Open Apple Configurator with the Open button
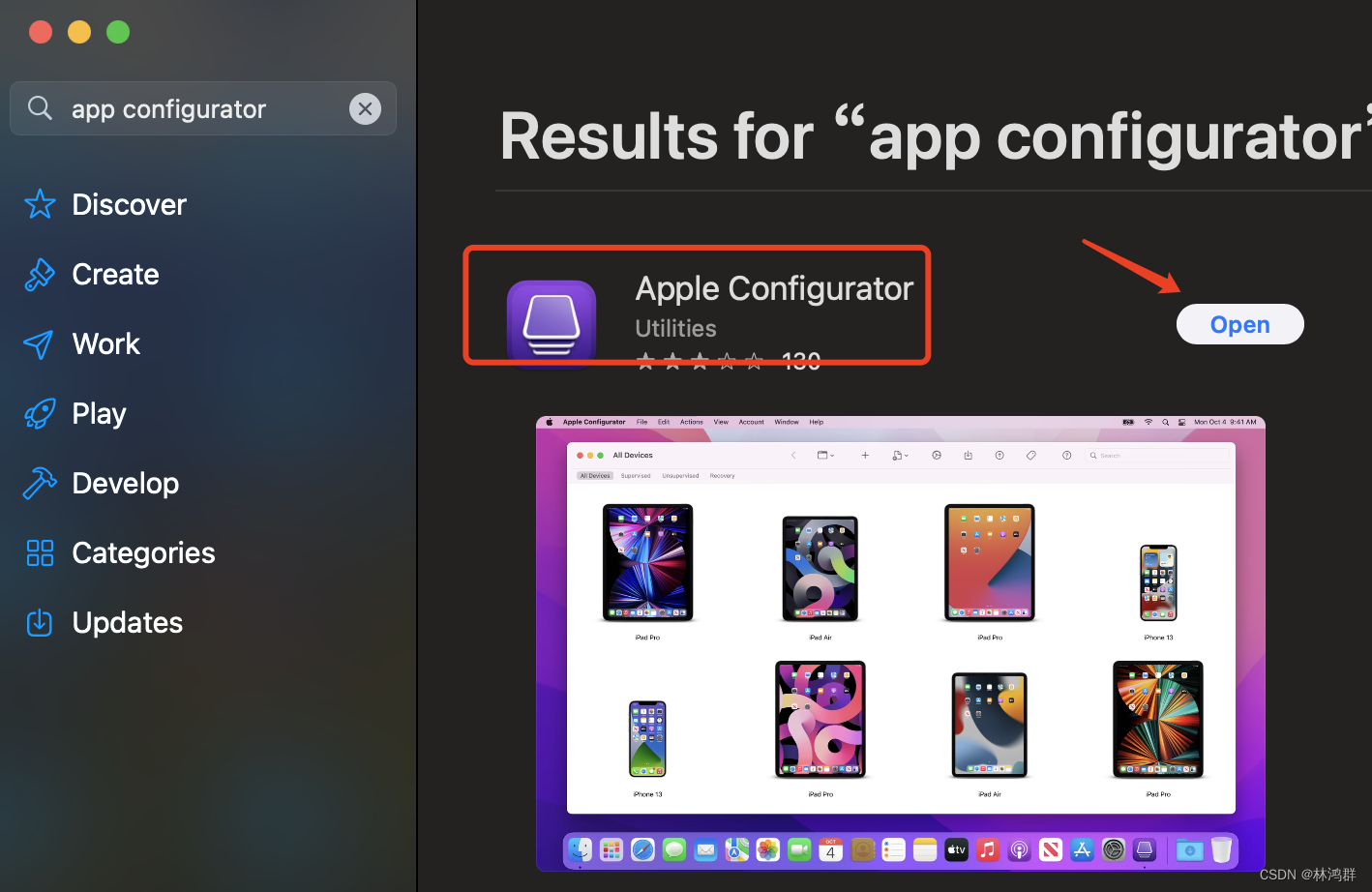Viewport: 1372px width, 892px height. pyautogui.click(x=1239, y=324)
